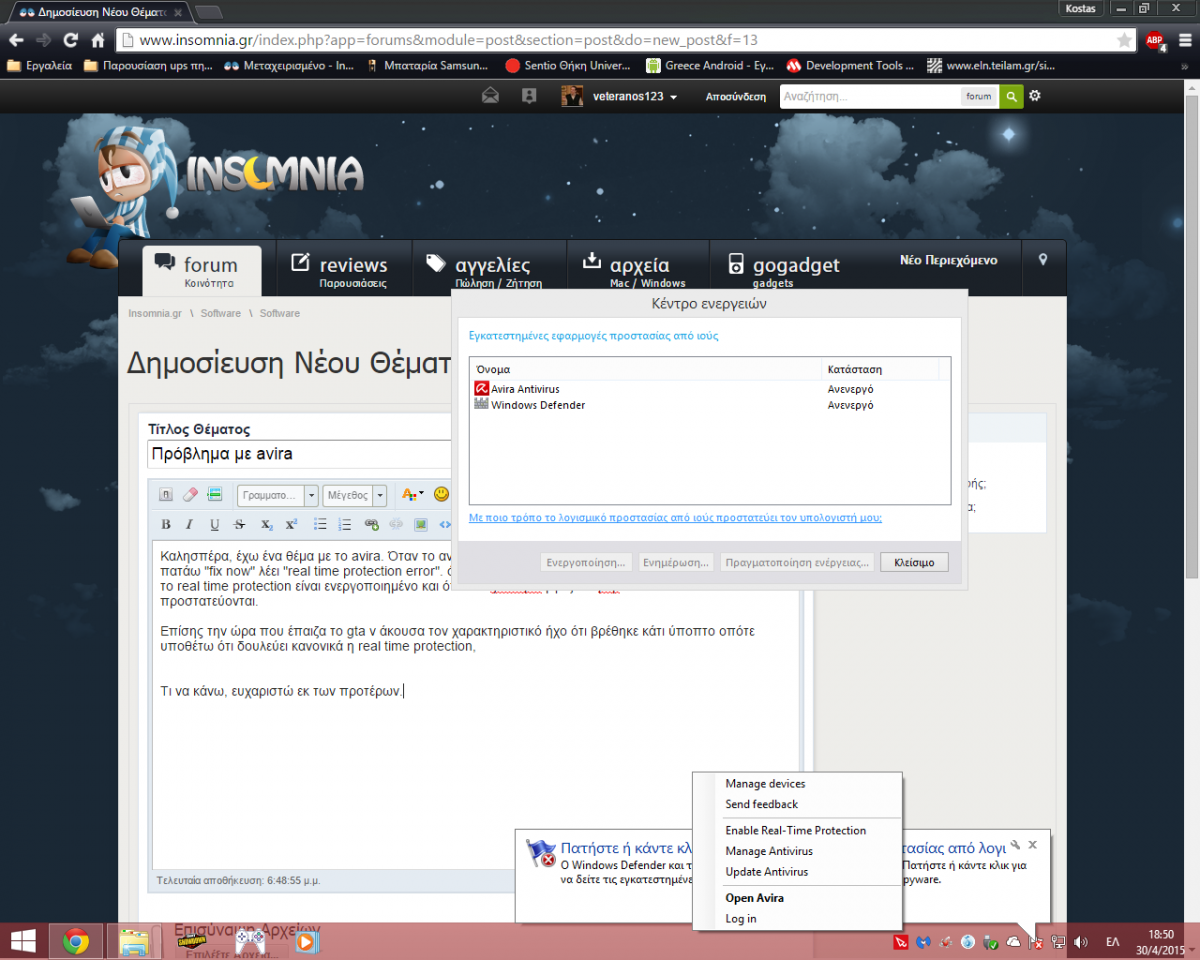Toggle strikethrough formatting in editor
This screenshot has width=1200, height=960.
(x=239, y=524)
